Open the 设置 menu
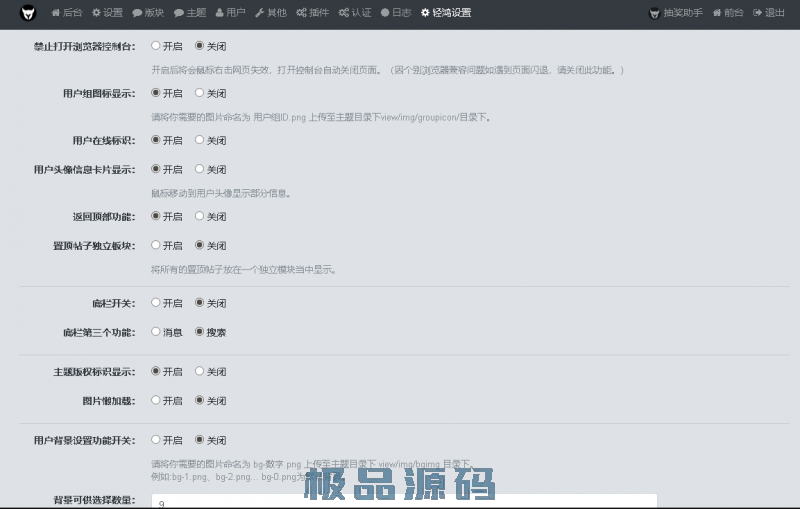This screenshot has height=509, width=800. pos(108,13)
